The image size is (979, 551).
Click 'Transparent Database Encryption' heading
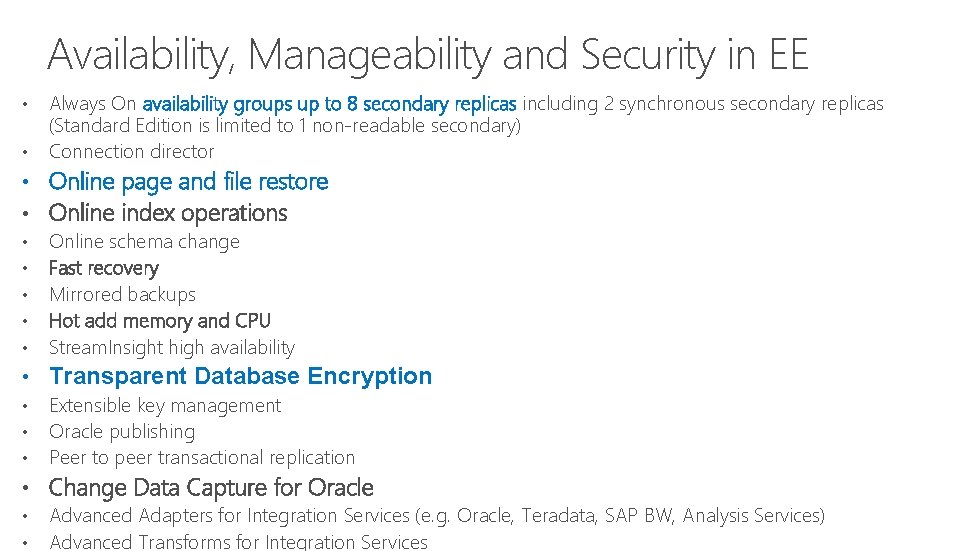click(240, 377)
